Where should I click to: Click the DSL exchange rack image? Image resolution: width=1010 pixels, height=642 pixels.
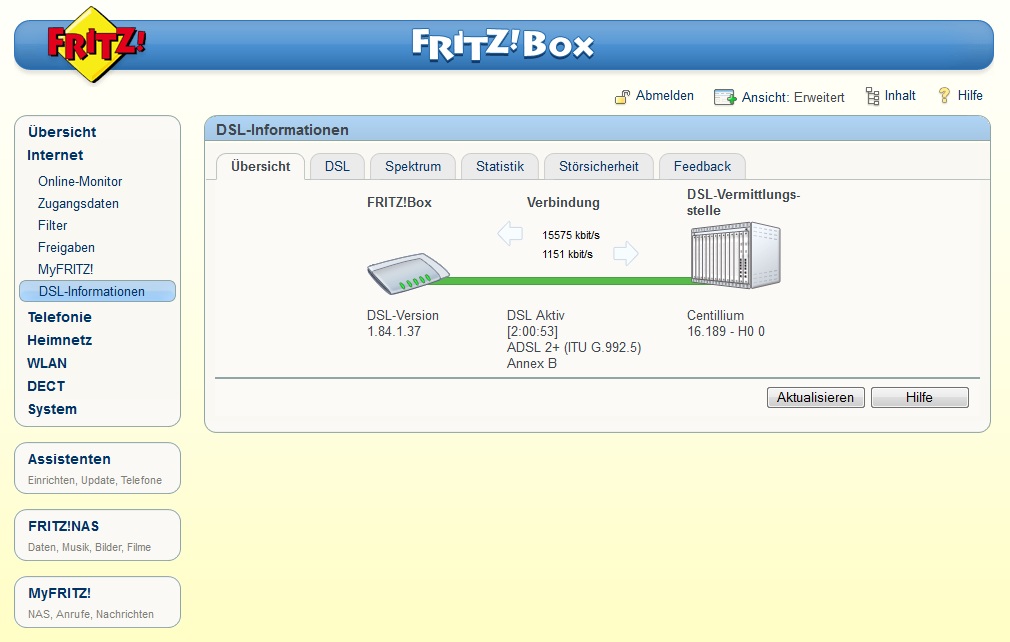coord(736,255)
